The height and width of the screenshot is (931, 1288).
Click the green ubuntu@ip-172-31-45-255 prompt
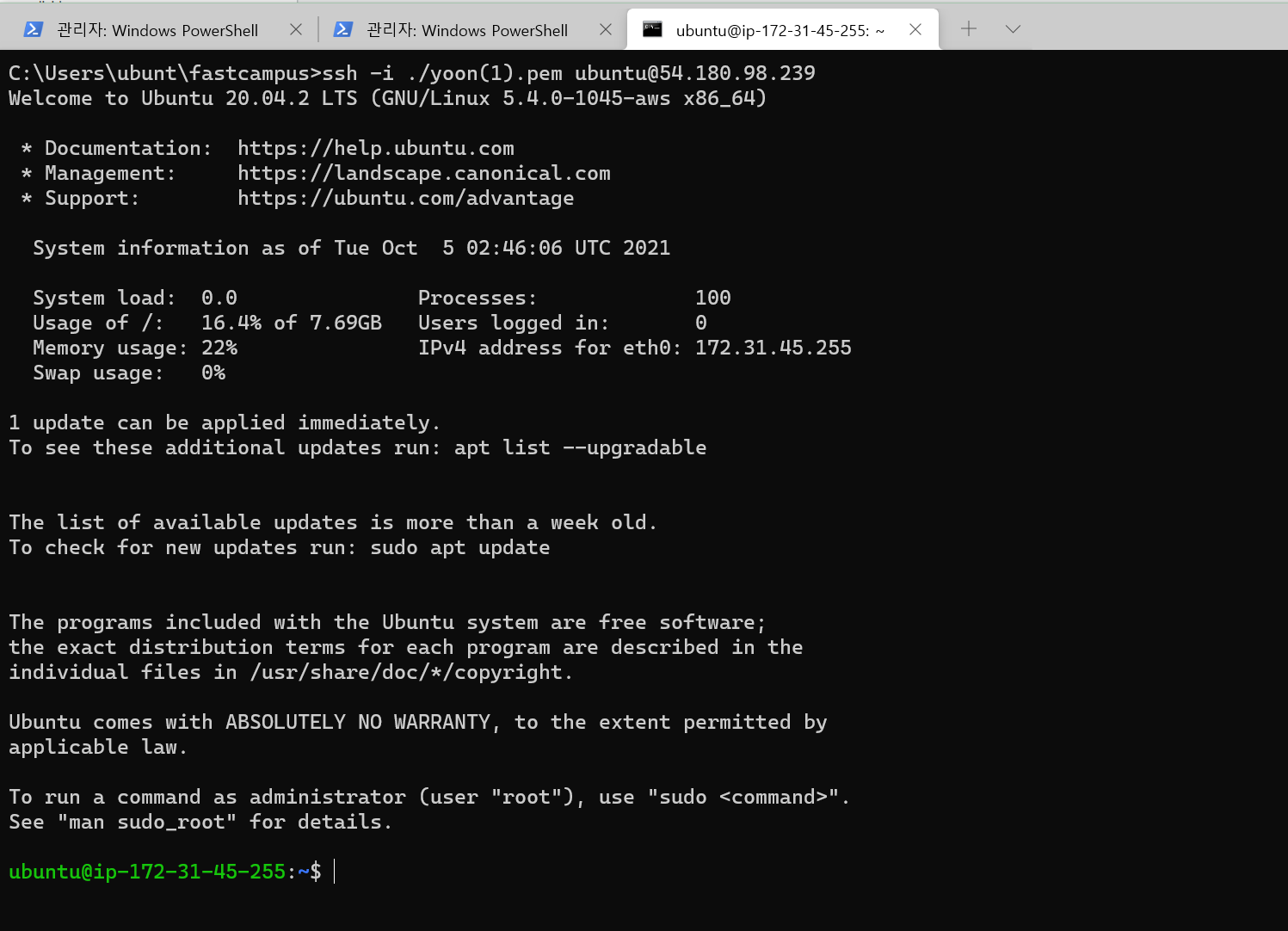coord(147,872)
